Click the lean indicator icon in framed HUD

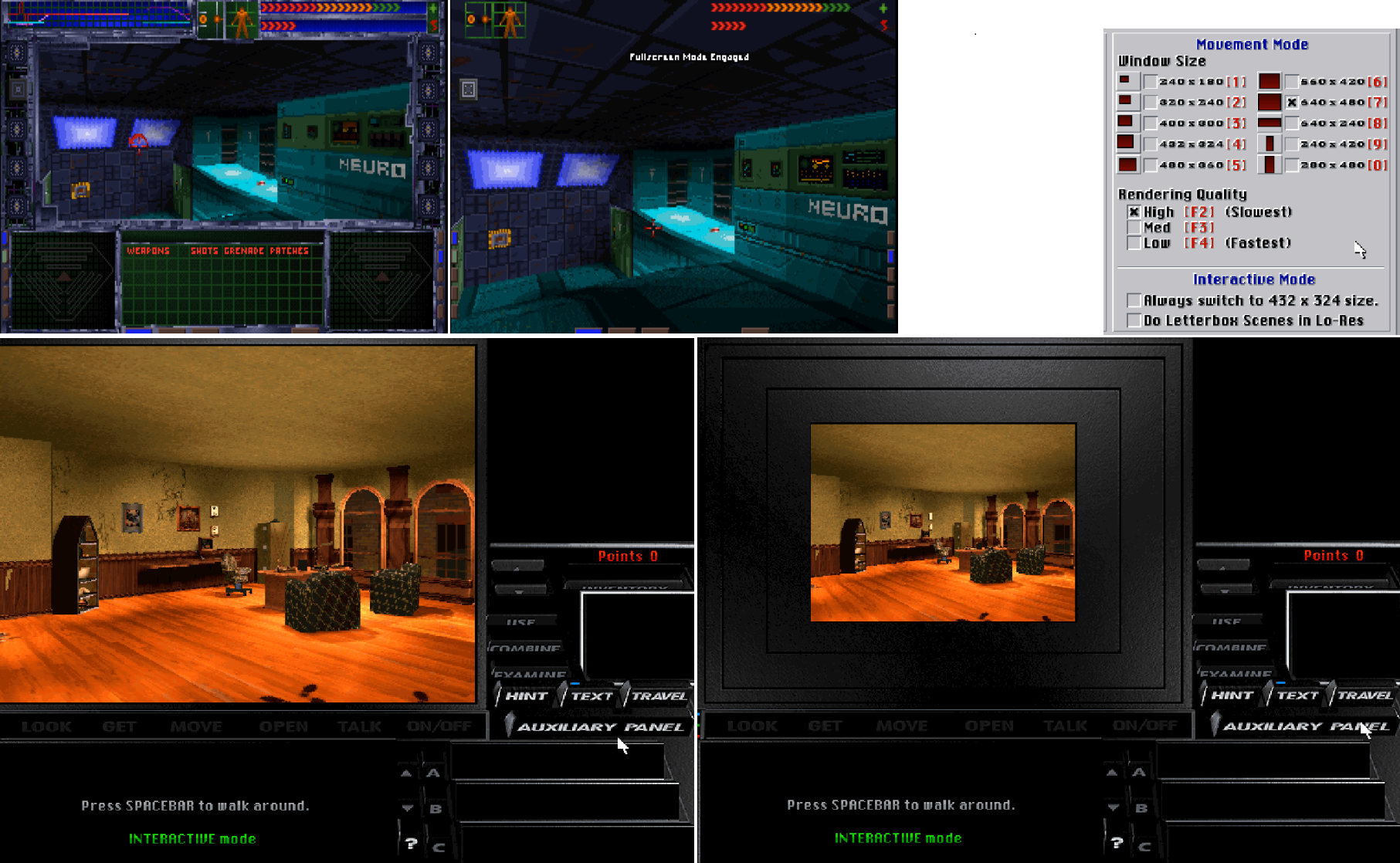pyautogui.click(x=210, y=19)
